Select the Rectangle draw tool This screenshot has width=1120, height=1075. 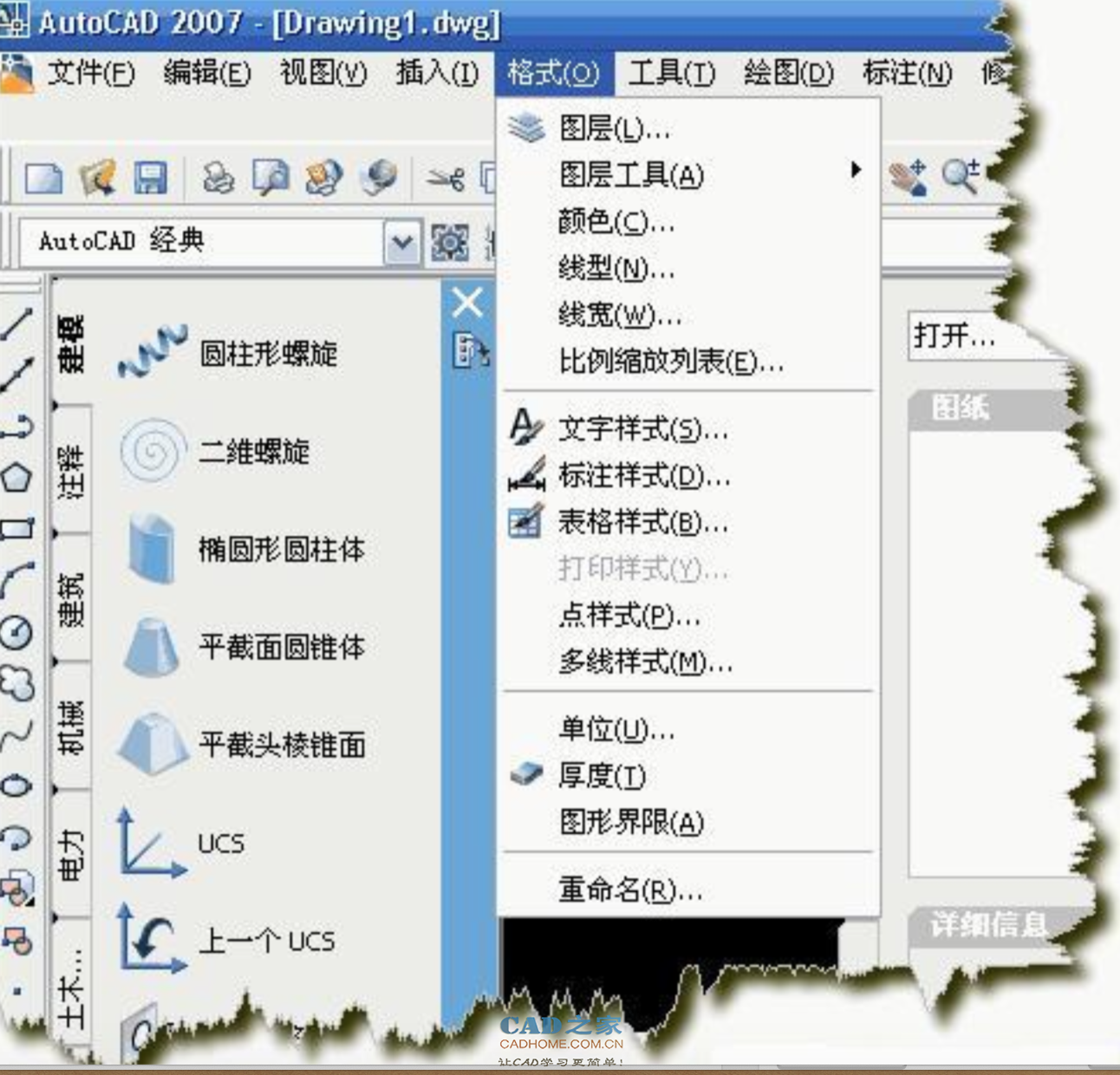pos(16,529)
